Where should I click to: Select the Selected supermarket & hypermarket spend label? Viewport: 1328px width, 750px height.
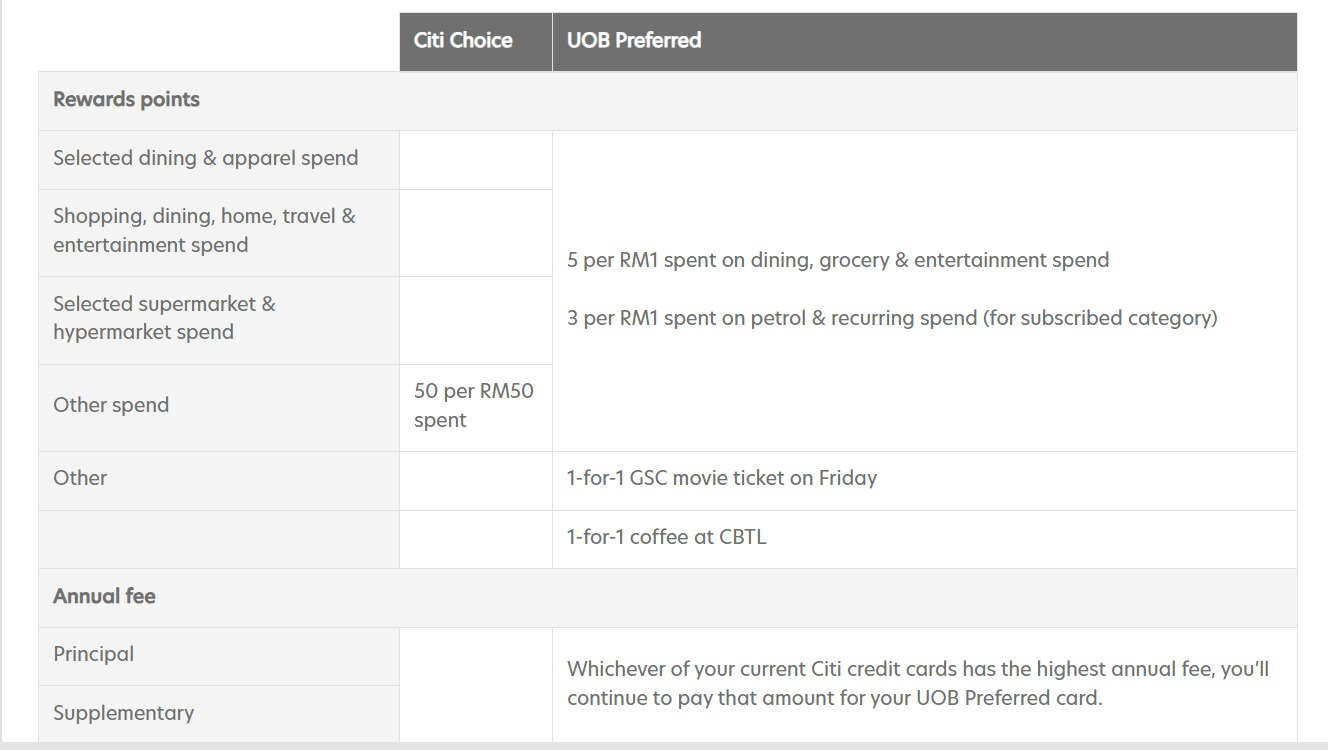click(164, 318)
